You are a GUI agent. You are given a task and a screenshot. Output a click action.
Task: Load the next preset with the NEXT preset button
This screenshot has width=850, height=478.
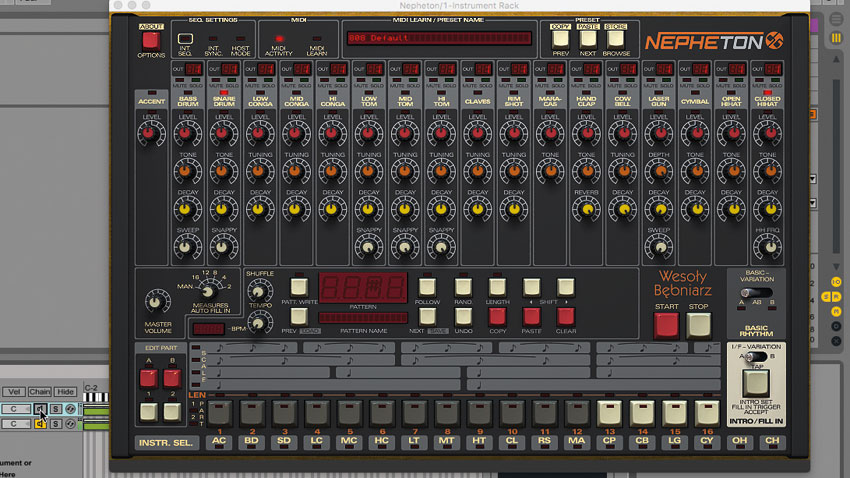coord(588,38)
